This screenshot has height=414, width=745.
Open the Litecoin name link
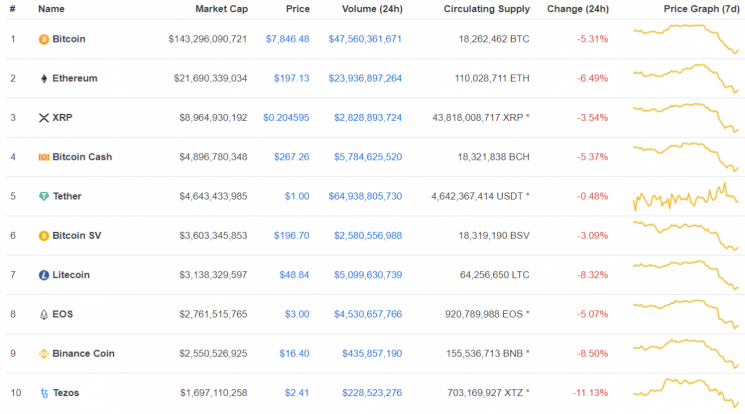(x=71, y=275)
